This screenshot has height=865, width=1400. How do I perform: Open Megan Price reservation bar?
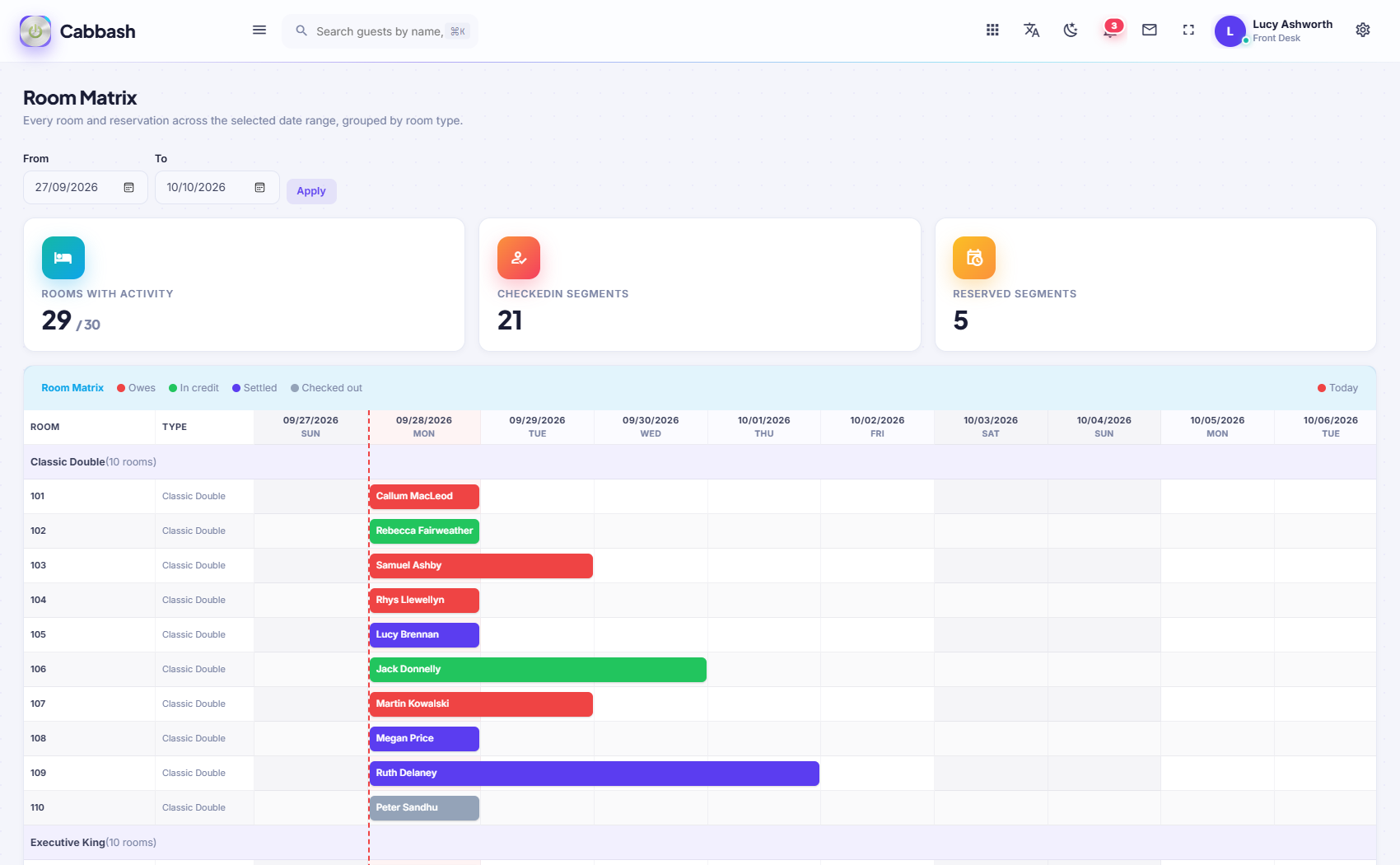tap(424, 739)
